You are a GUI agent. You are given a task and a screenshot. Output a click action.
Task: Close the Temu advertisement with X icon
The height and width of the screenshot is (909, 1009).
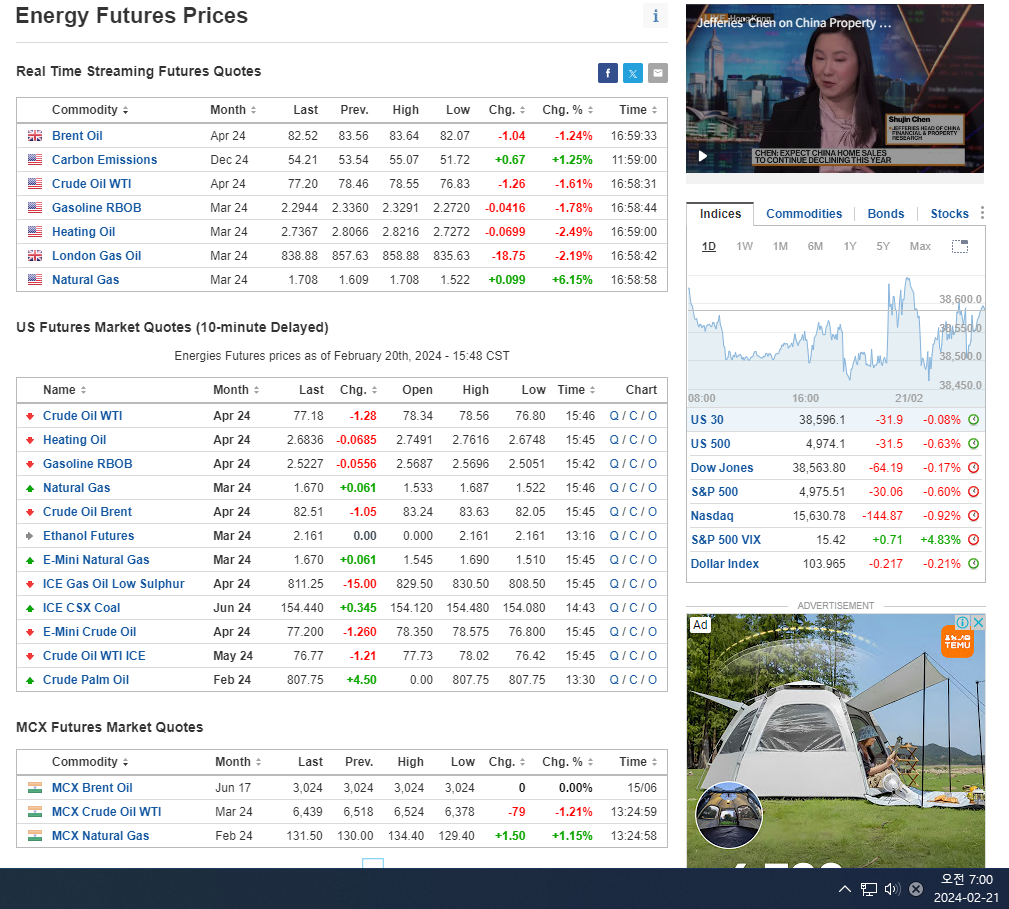click(978, 622)
